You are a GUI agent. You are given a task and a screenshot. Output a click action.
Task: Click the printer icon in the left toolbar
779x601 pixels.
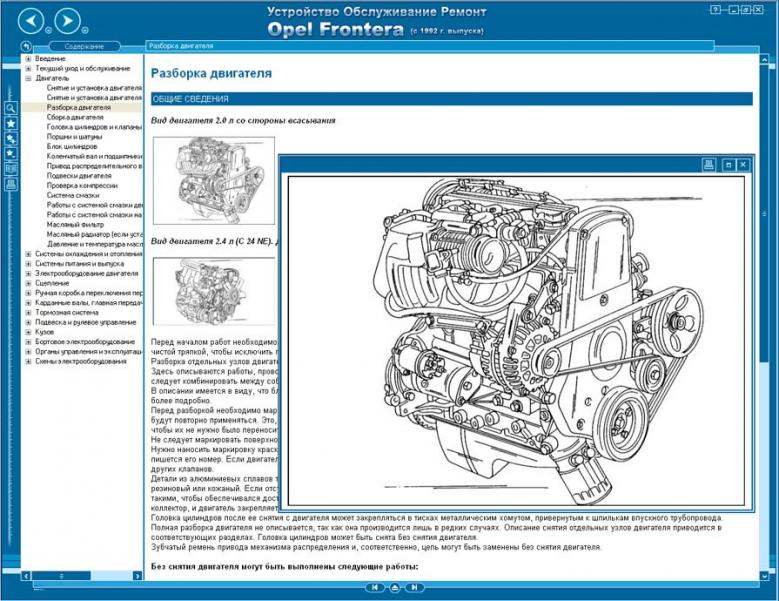pyautogui.click(x=11, y=184)
